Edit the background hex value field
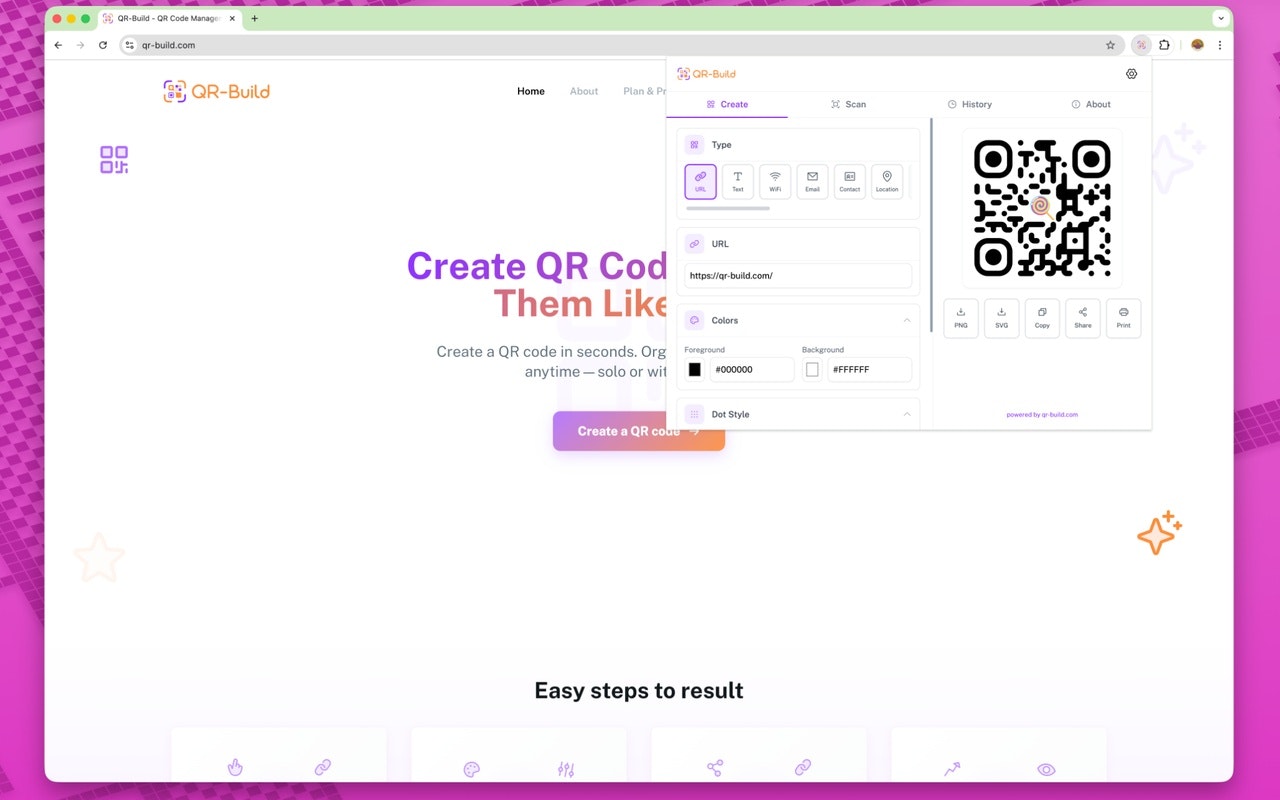 pos(869,370)
